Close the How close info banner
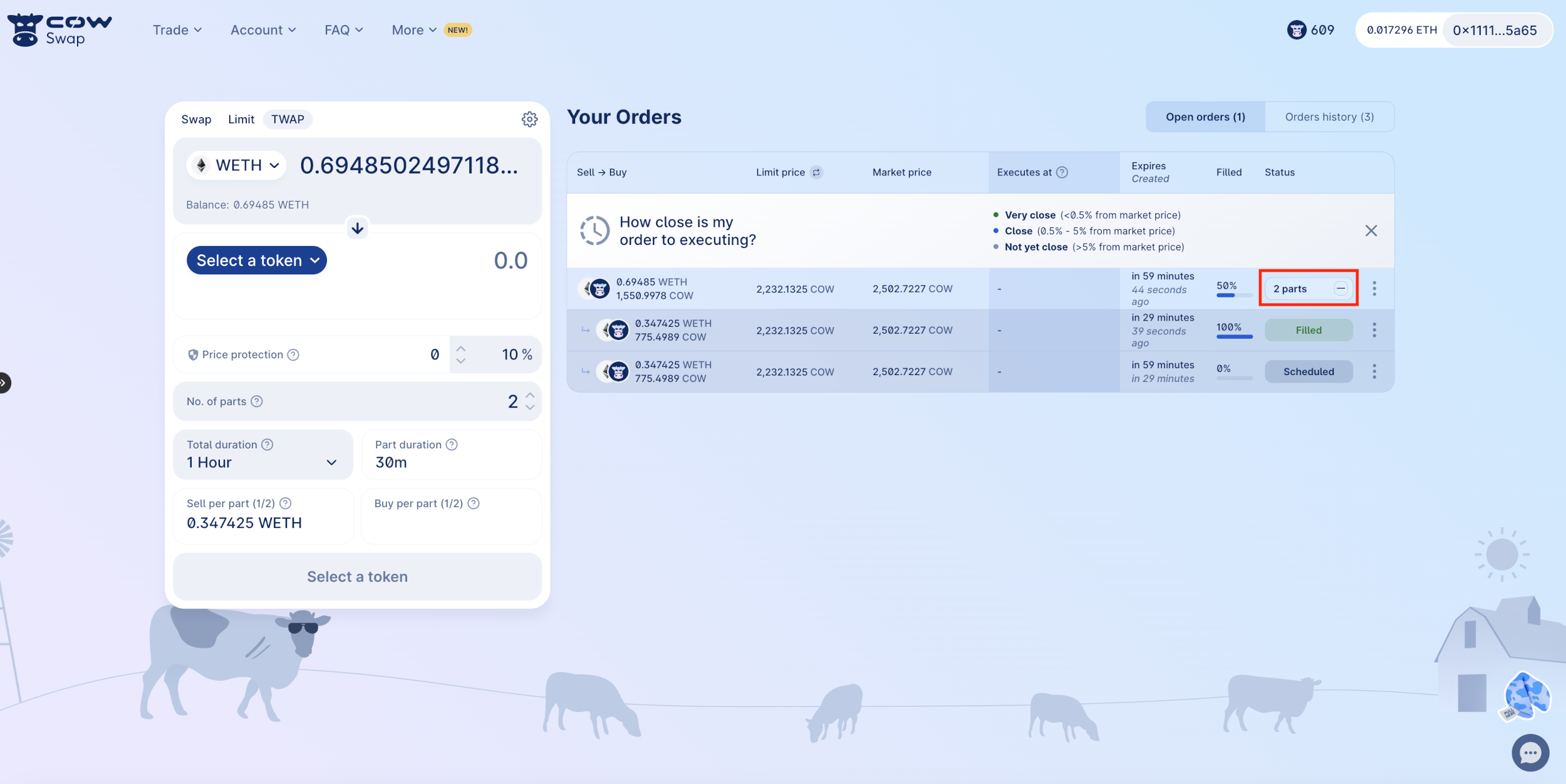Image resolution: width=1566 pixels, height=784 pixels. 1371,230
